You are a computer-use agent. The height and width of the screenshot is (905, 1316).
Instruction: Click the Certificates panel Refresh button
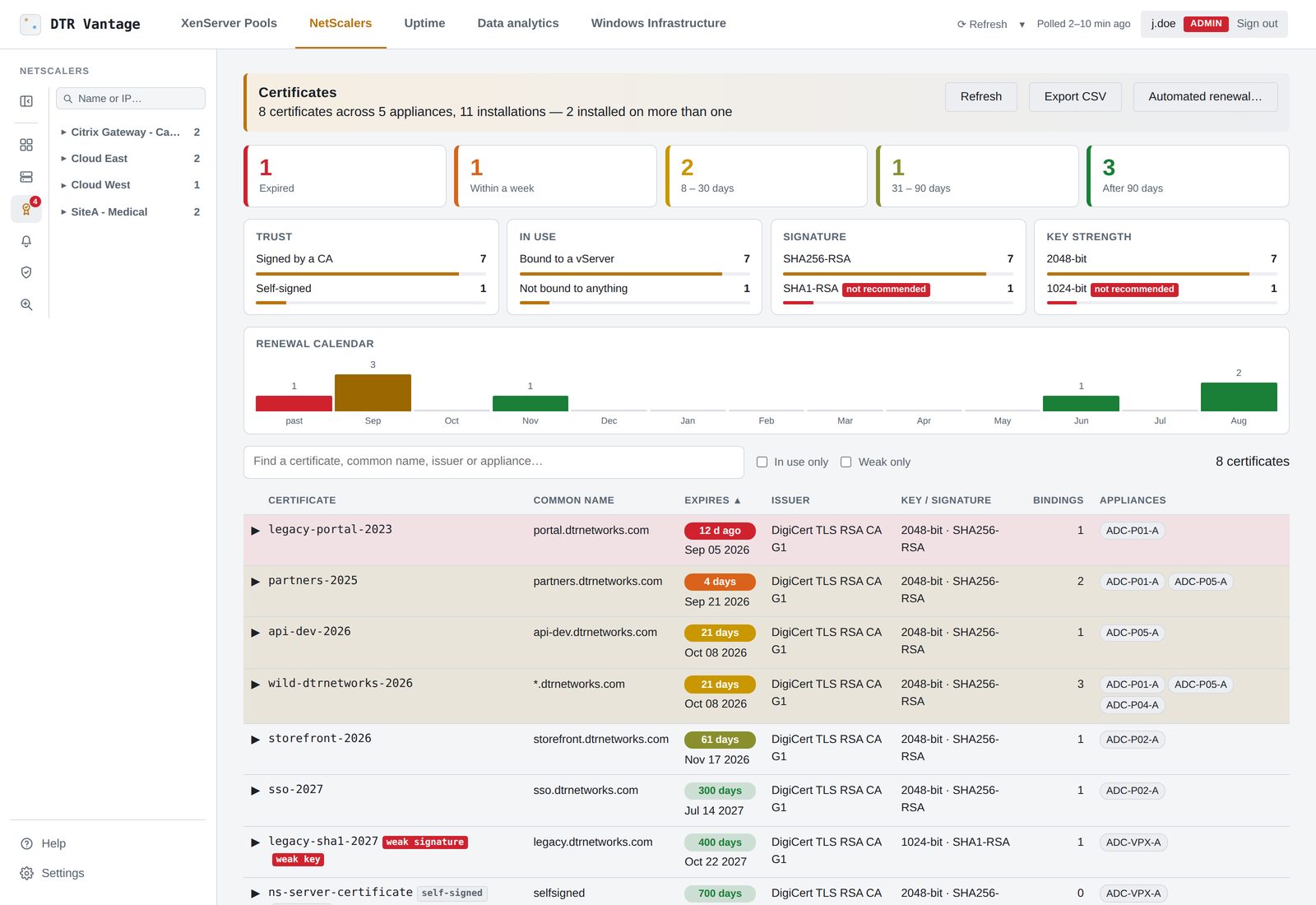[x=981, y=97]
